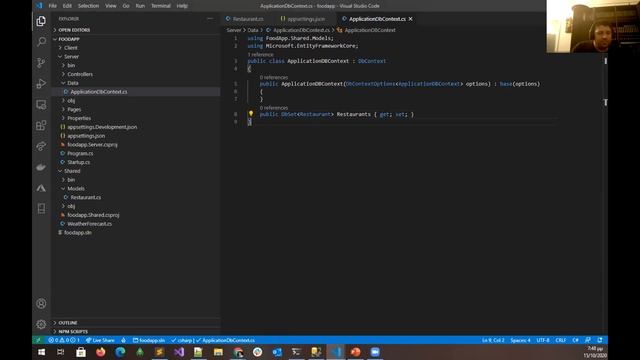Image resolution: width=640 pixels, height=360 pixels.
Task: Open Program.cs in the explorer
Action: pos(80,153)
